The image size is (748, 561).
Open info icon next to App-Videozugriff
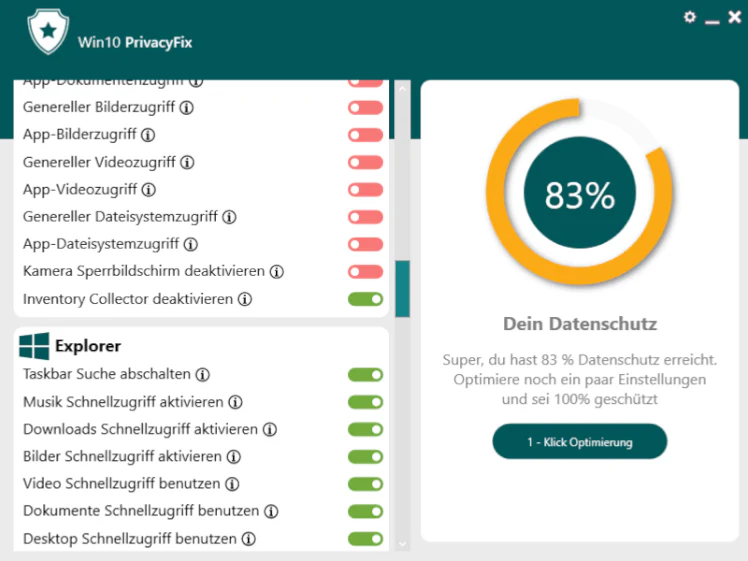(149, 190)
